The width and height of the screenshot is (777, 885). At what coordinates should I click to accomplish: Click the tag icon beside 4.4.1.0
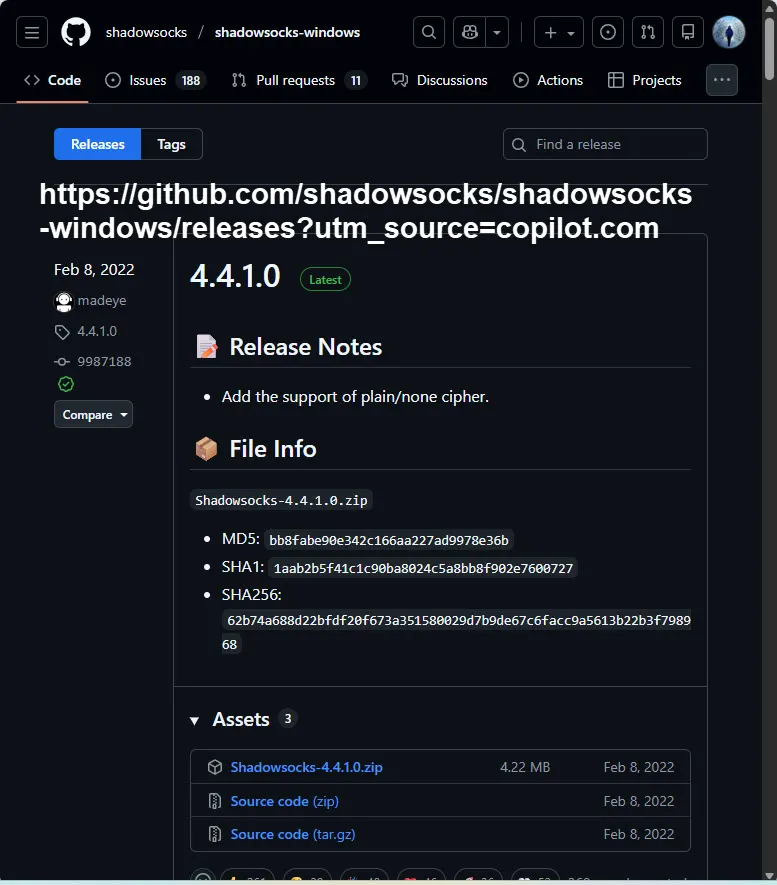62,332
